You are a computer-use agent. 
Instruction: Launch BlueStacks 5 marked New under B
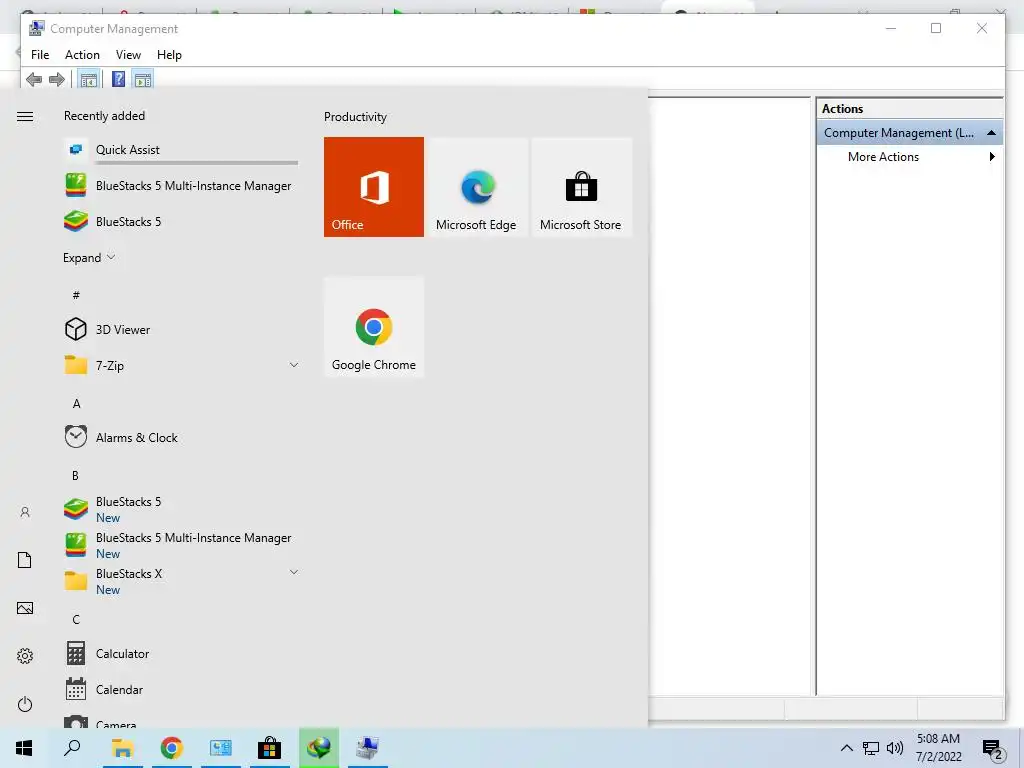181,509
